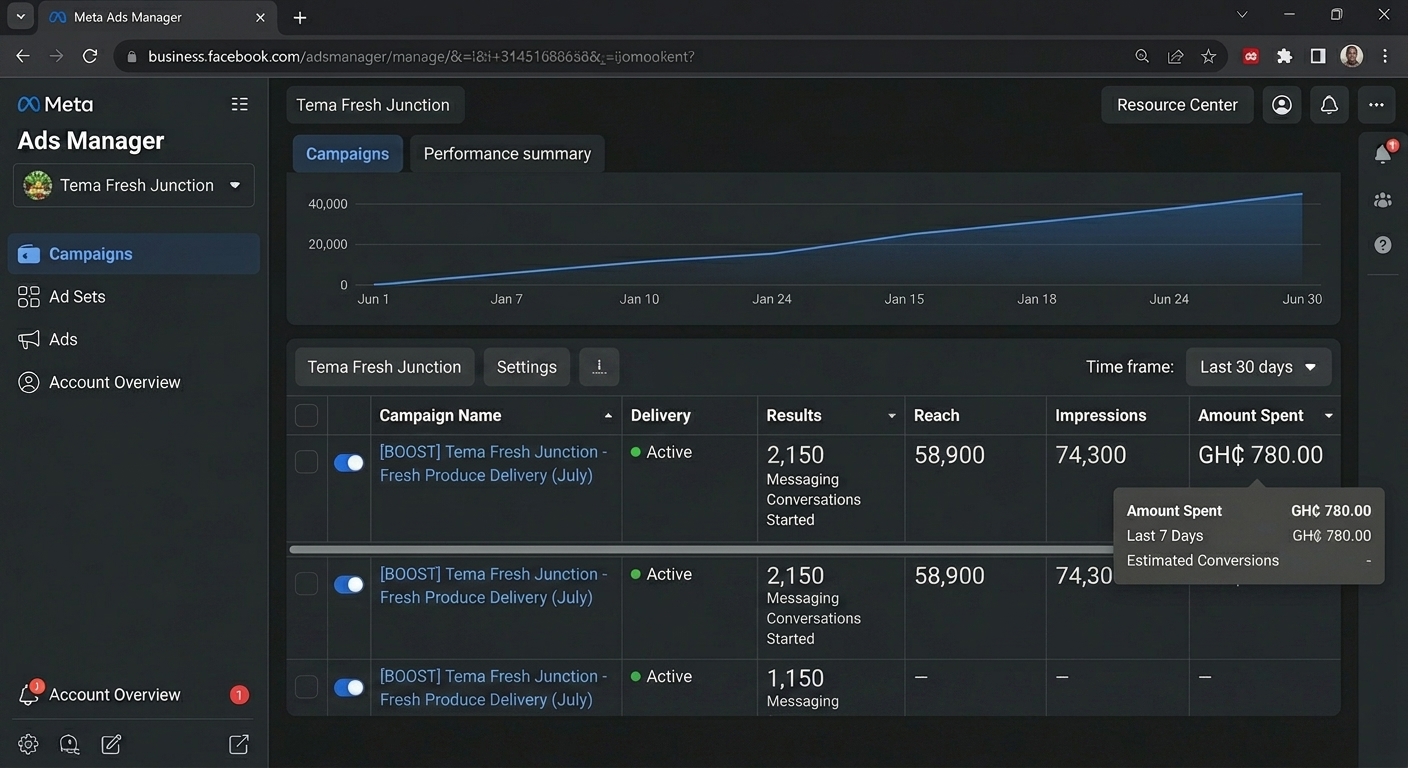Bookmark this page with the star icon
Image resolution: width=1408 pixels, height=768 pixels.
(x=1209, y=57)
